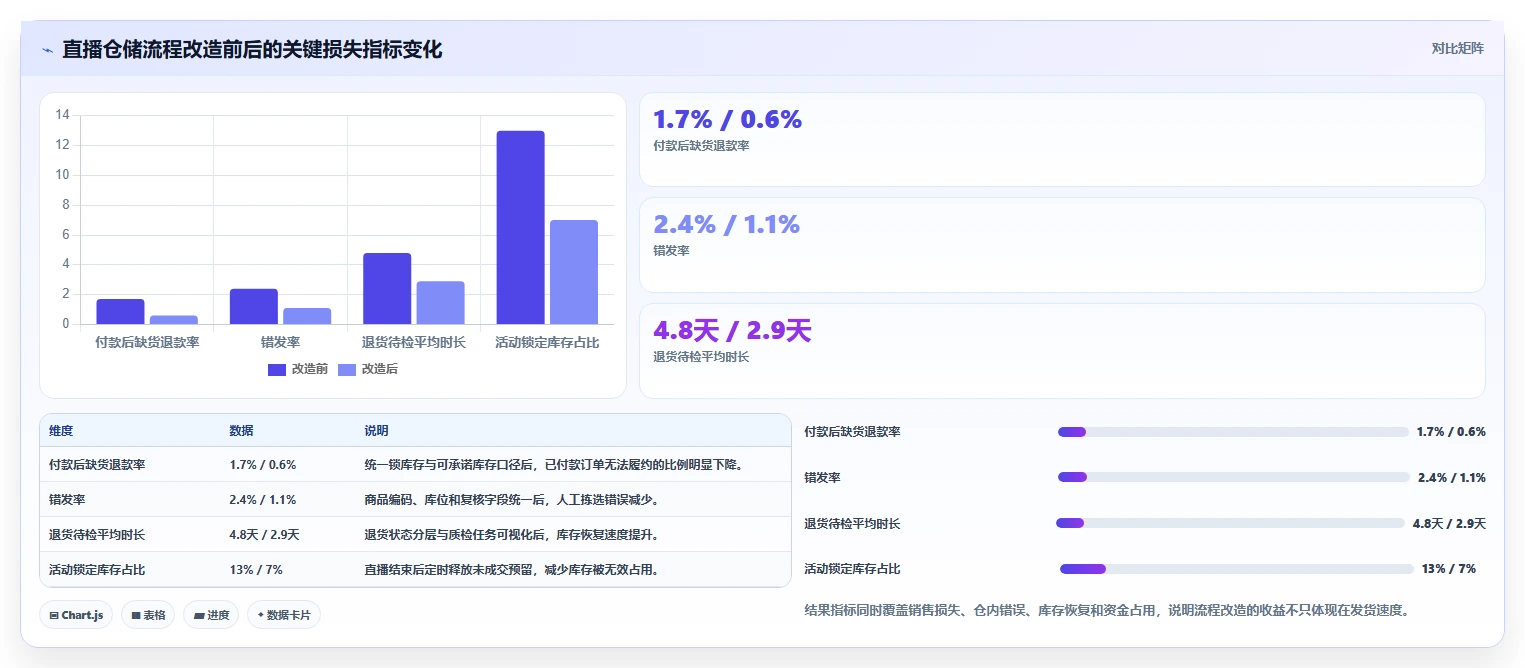
Task: Click the 错发率 改造前 bar
Action: (254, 306)
